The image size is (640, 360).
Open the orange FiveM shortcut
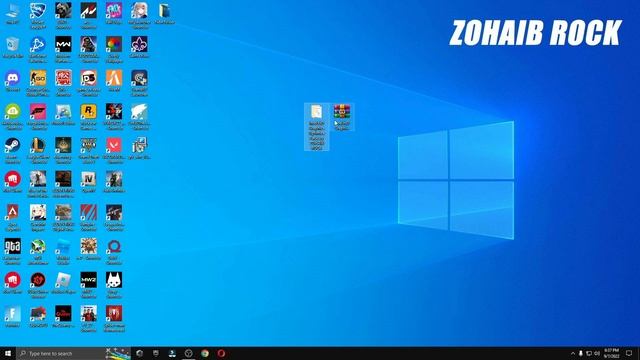click(x=114, y=81)
